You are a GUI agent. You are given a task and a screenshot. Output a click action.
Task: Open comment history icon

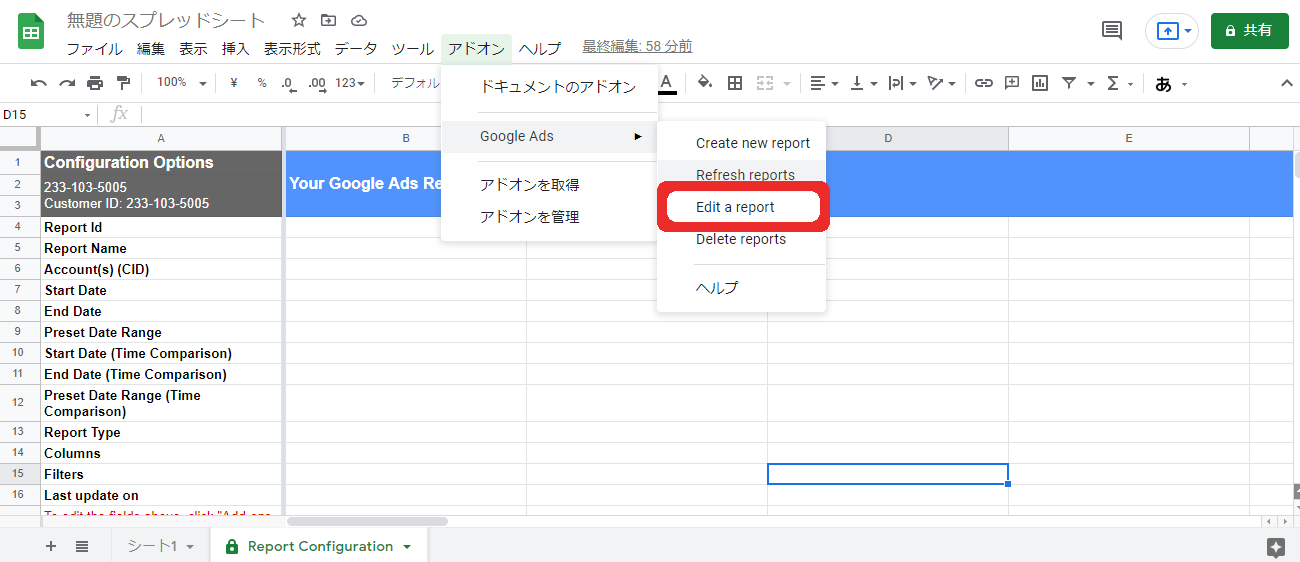[x=1112, y=31]
